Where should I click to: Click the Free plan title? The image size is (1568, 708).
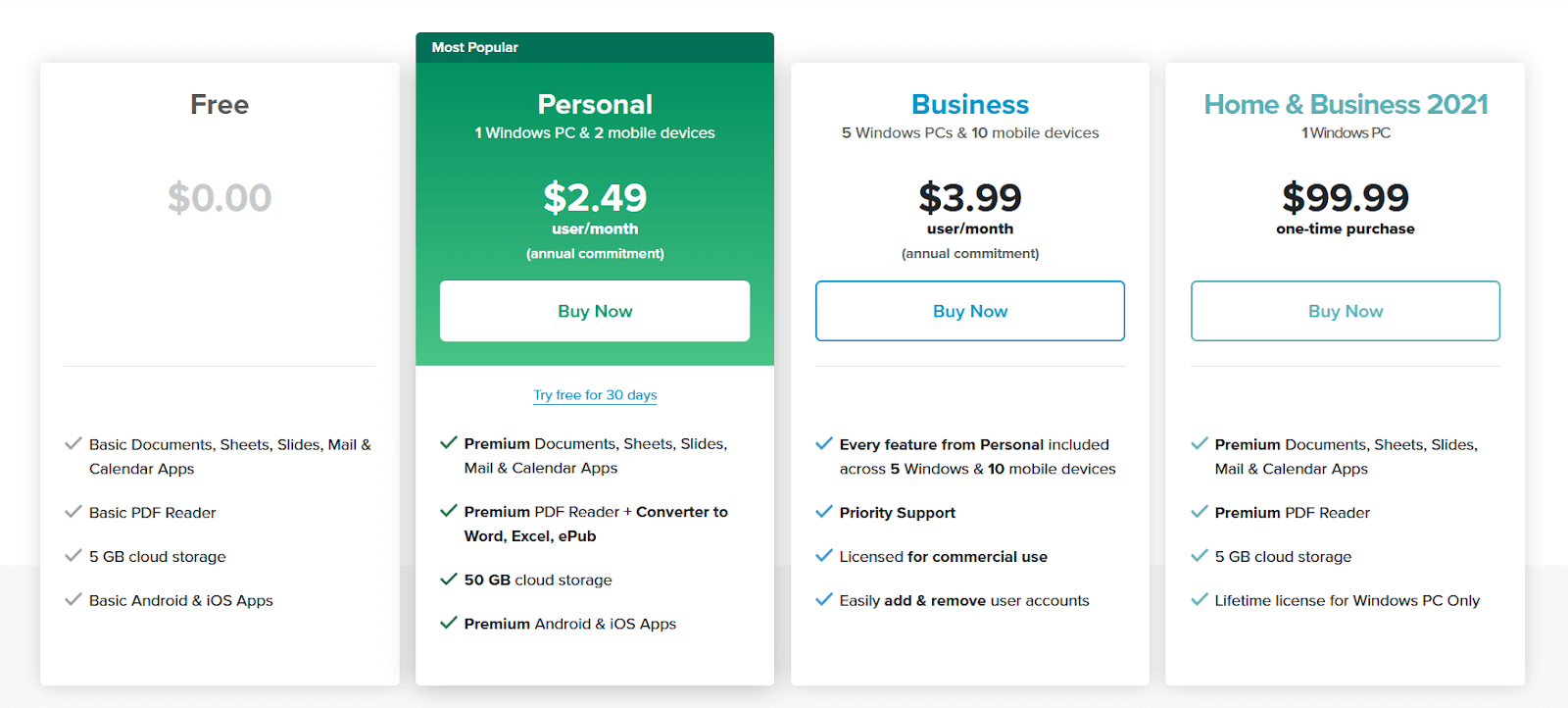(220, 104)
